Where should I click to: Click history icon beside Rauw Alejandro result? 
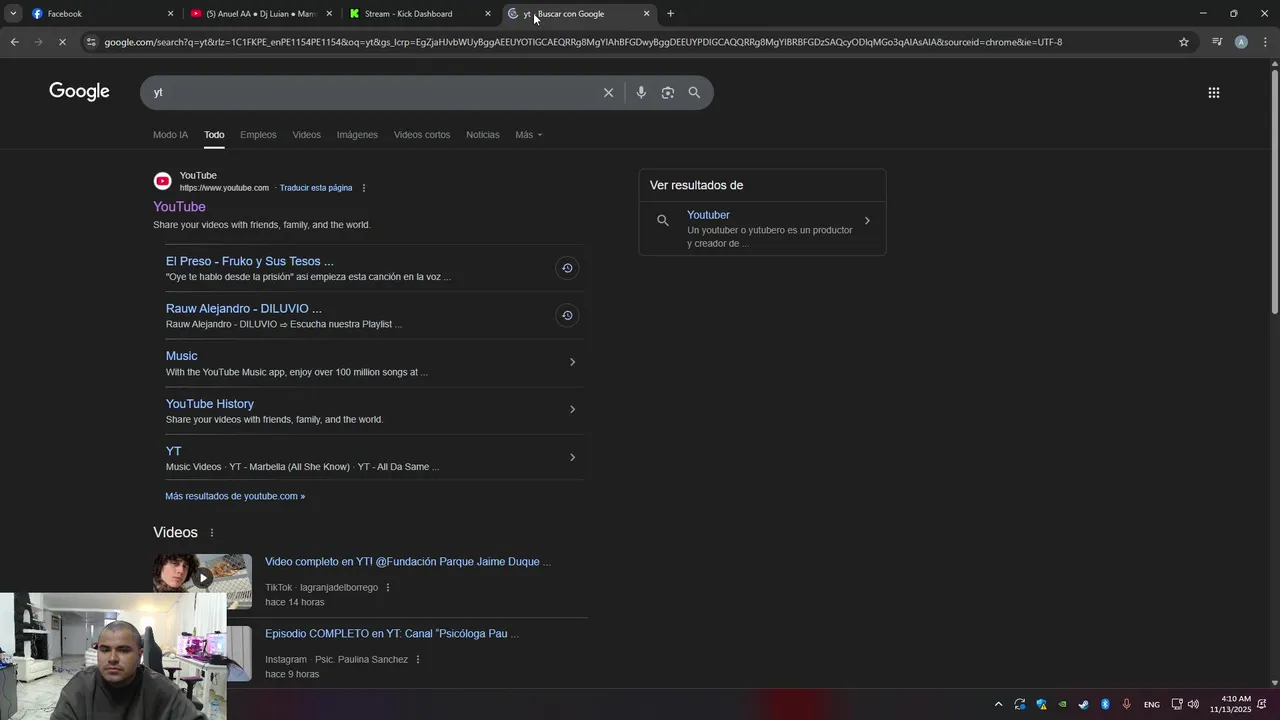click(567, 315)
